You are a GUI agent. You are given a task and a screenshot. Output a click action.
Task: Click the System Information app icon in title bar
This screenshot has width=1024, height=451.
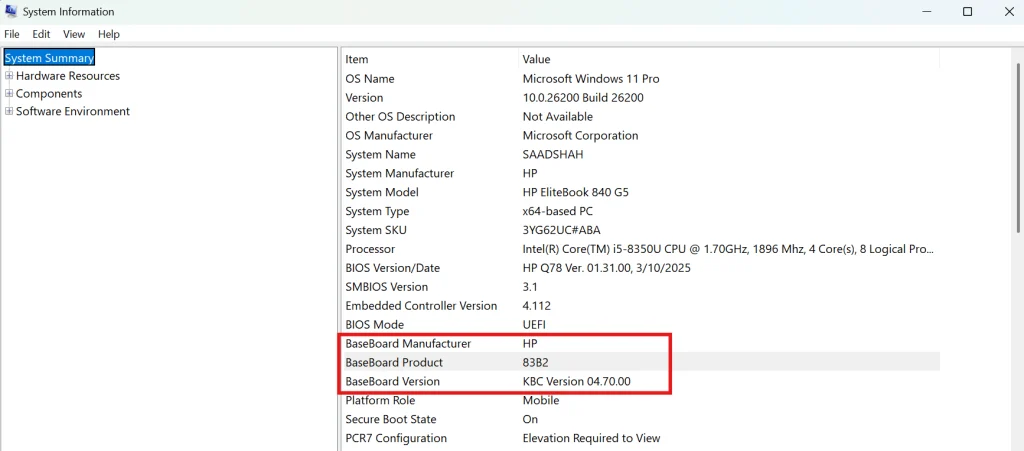10,11
